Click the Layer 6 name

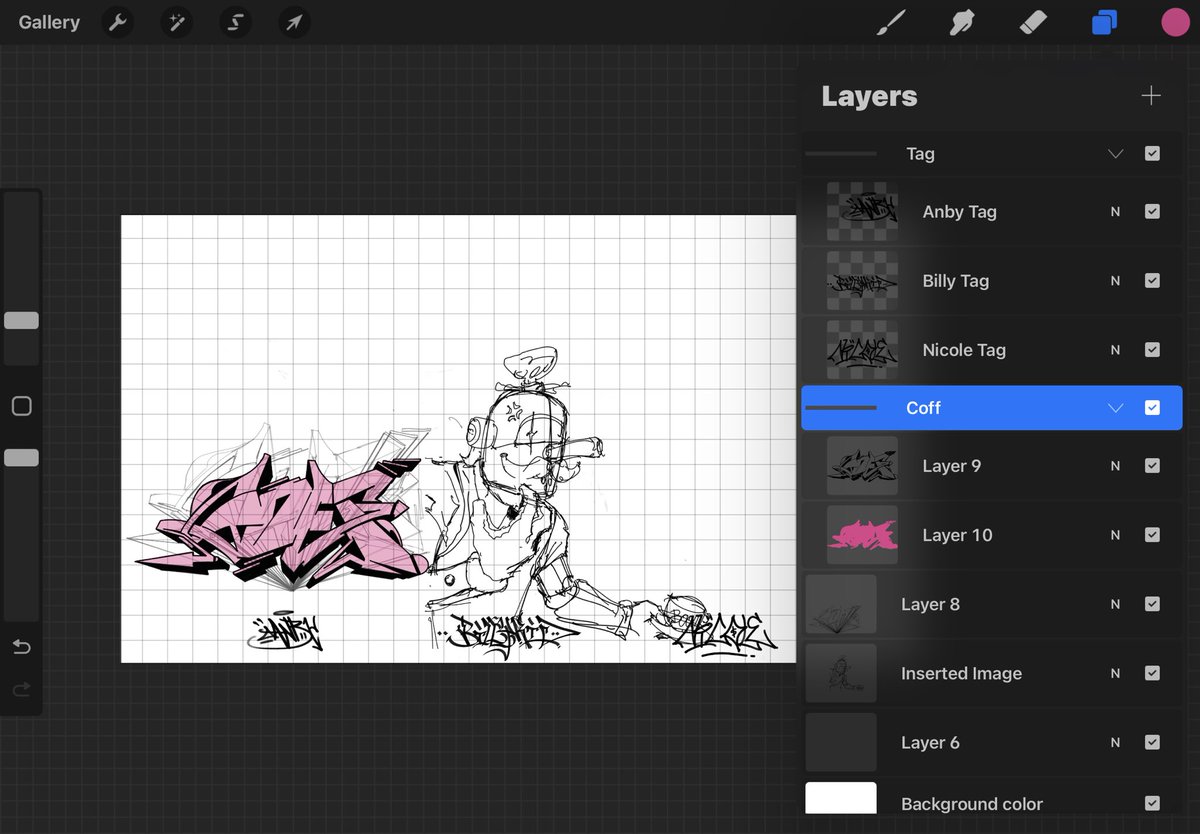(930, 742)
